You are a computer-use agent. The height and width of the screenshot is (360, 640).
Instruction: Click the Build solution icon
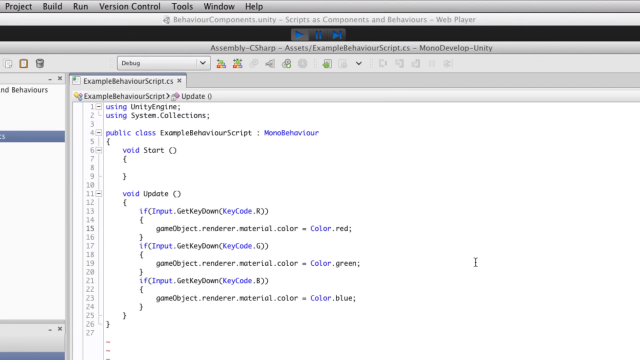[221, 64]
